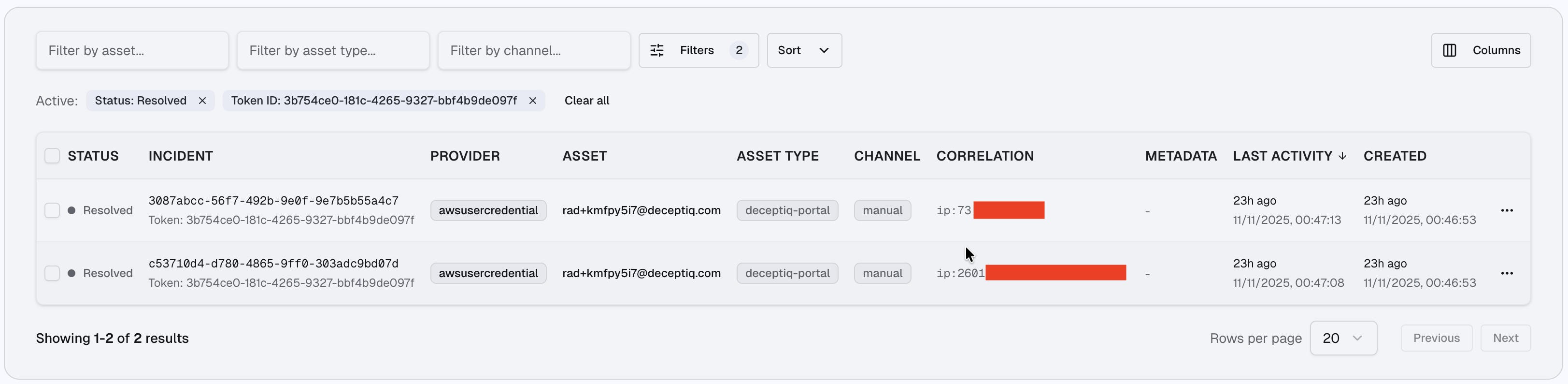1568x384 pixels.
Task: Expand the Sort dropdown
Action: [803, 51]
